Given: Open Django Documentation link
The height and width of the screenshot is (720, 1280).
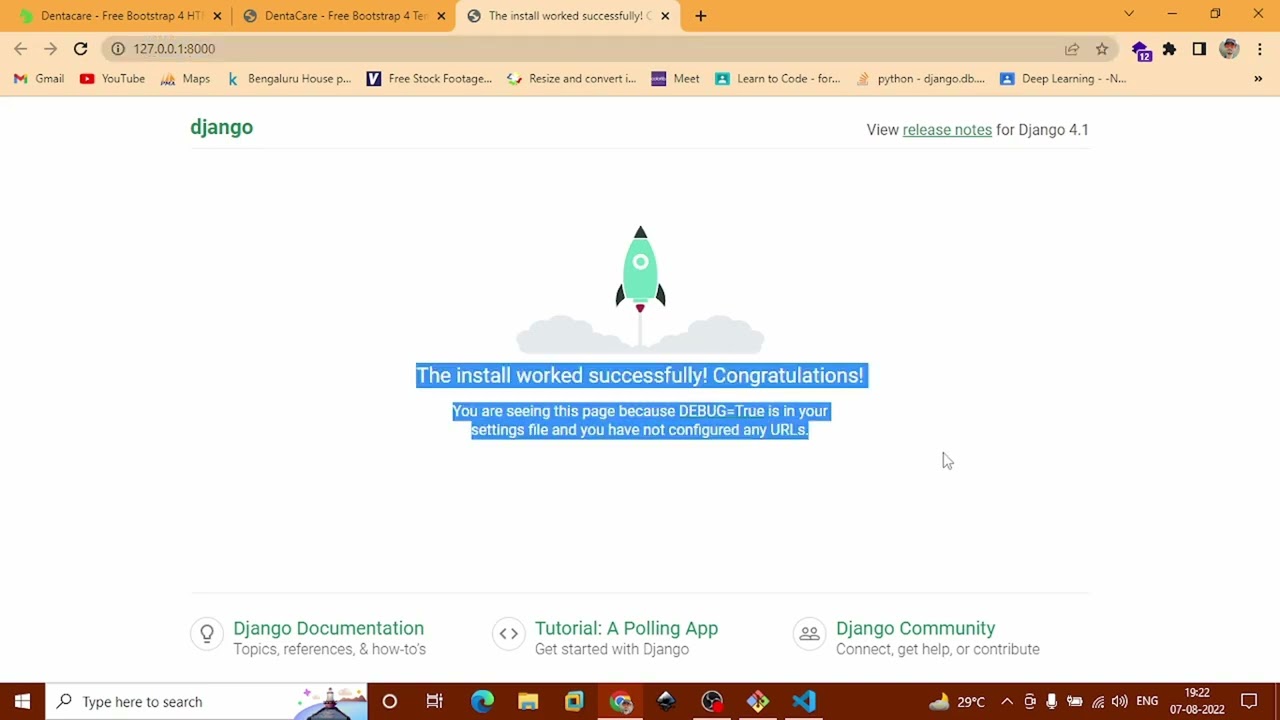Looking at the screenshot, I should (328, 628).
